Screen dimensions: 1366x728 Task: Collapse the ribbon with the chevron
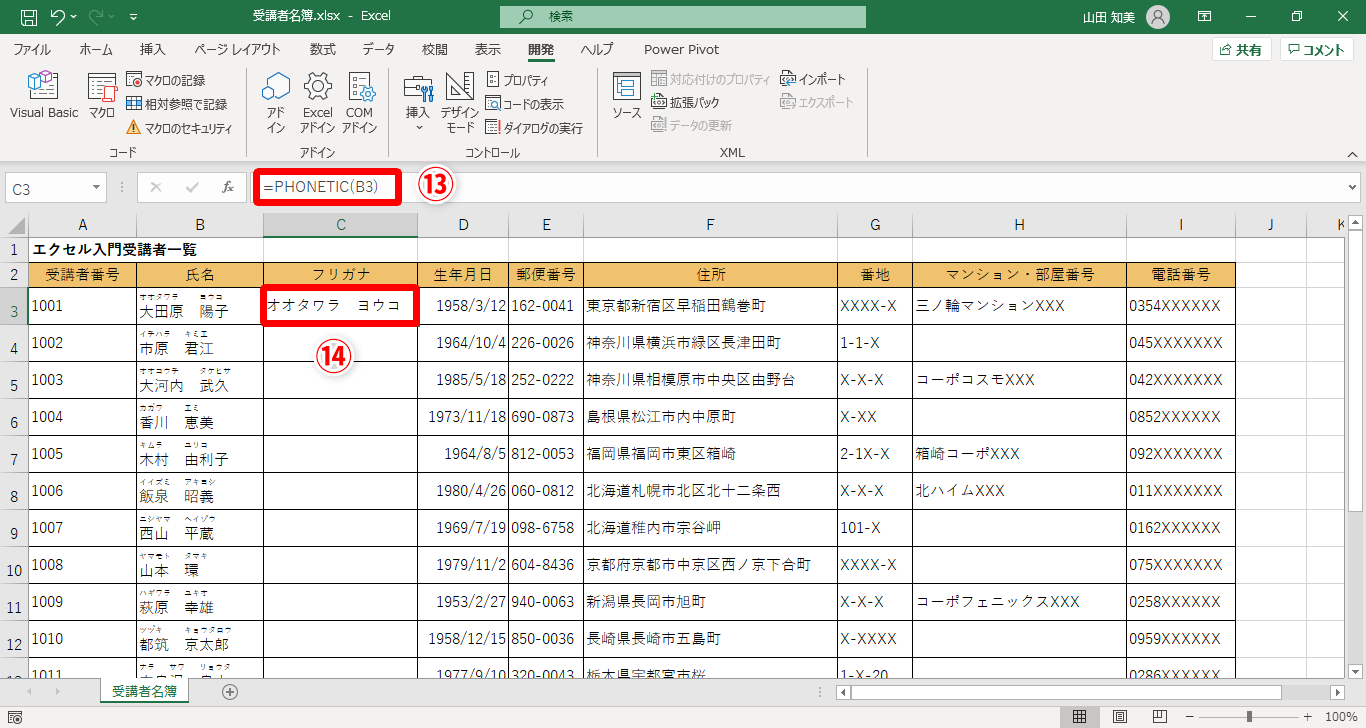click(x=1351, y=153)
